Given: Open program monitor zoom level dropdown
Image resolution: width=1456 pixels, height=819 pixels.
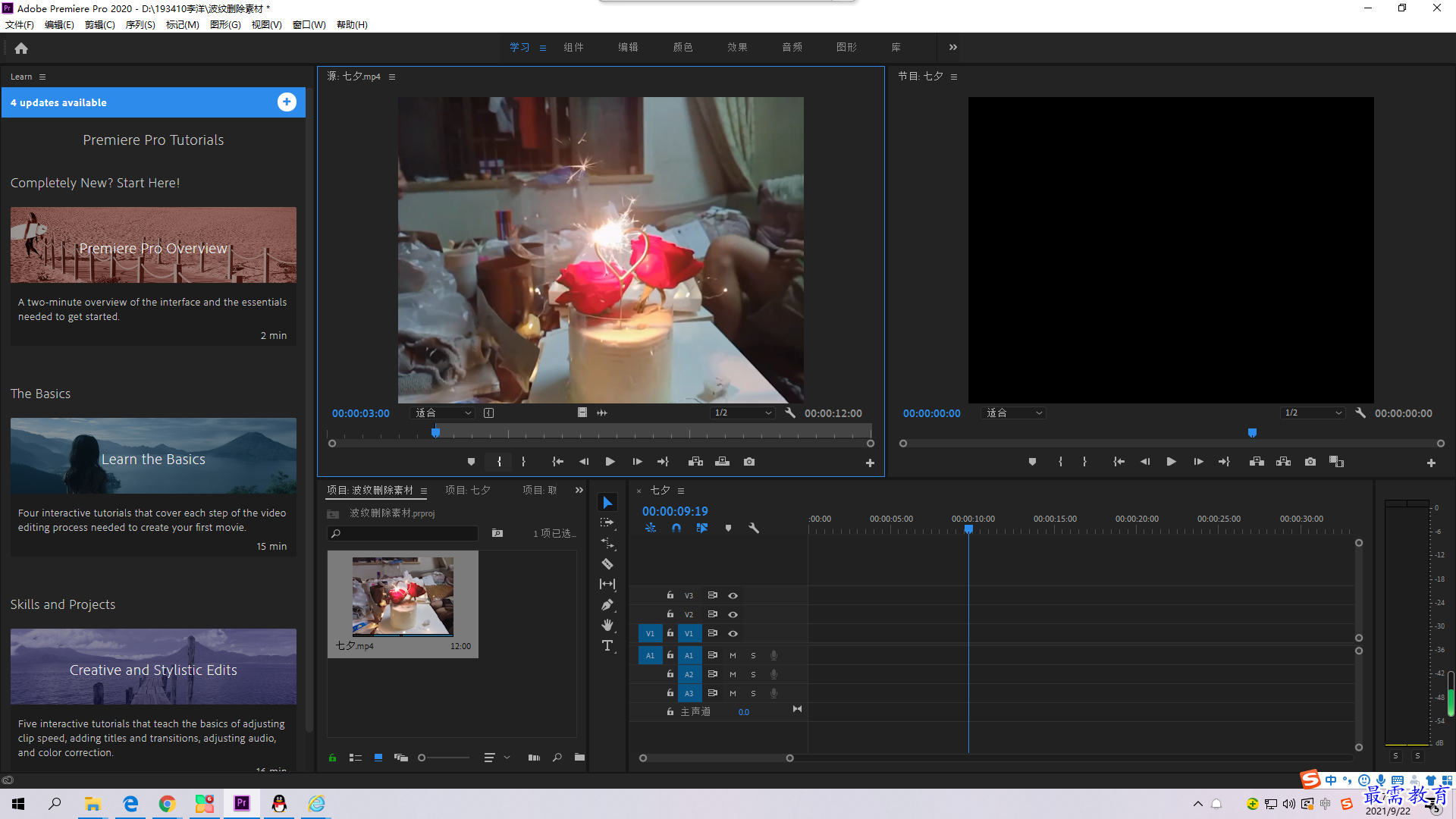Looking at the screenshot, I should (x=1014, y=413).
